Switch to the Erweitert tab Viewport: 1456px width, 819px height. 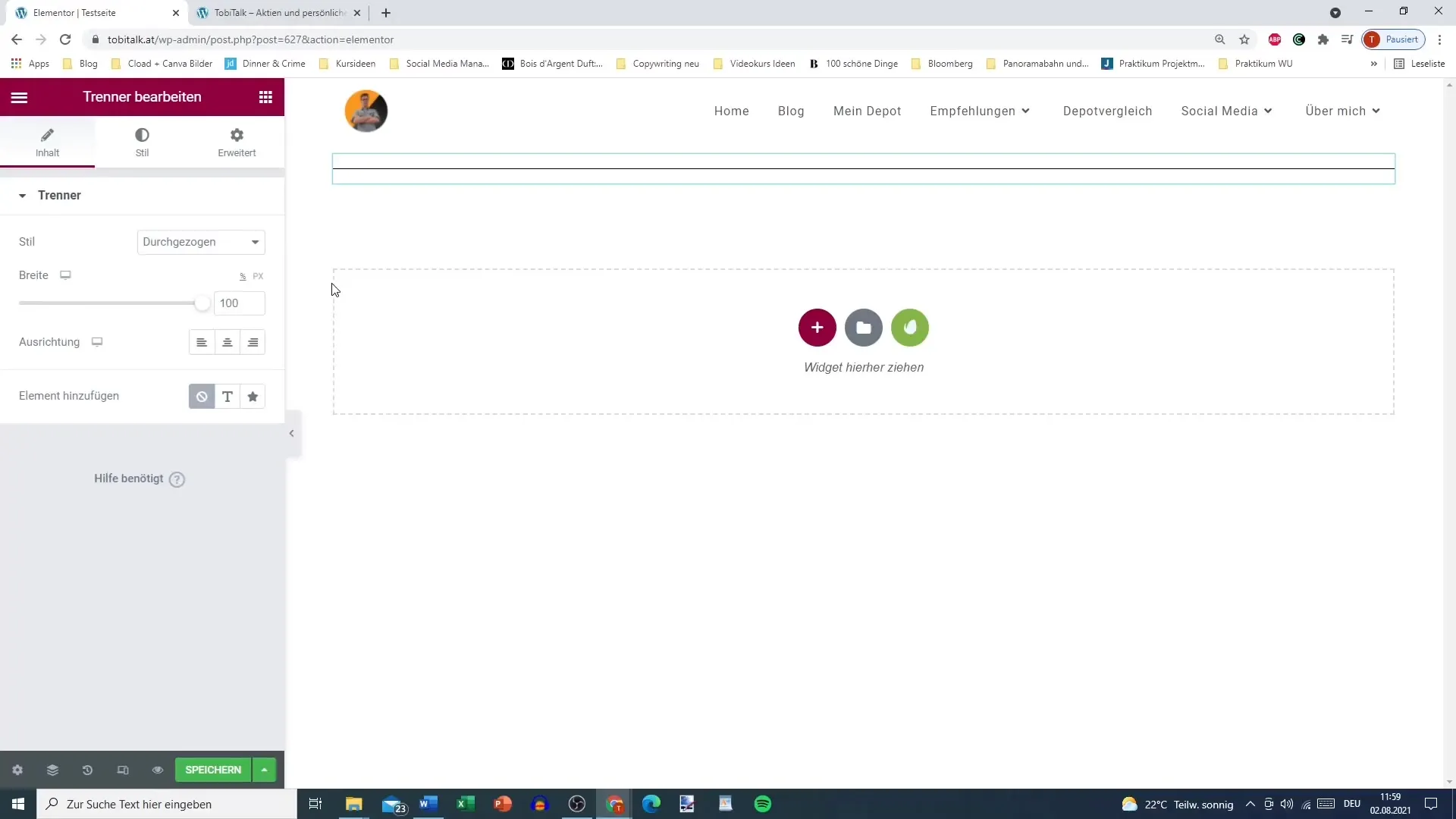point(237,142)
